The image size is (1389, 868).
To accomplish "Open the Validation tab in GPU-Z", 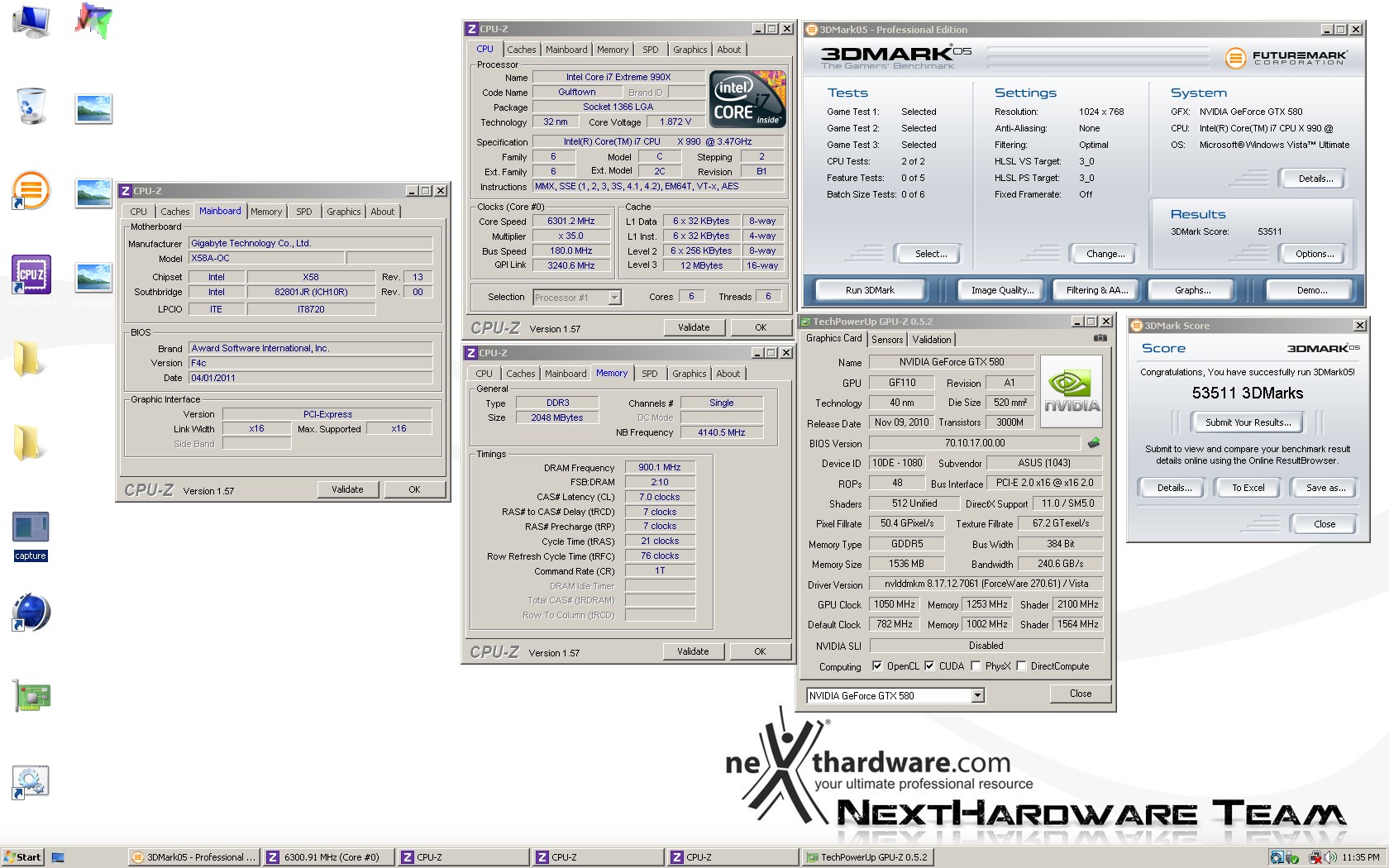I will 932,340.
